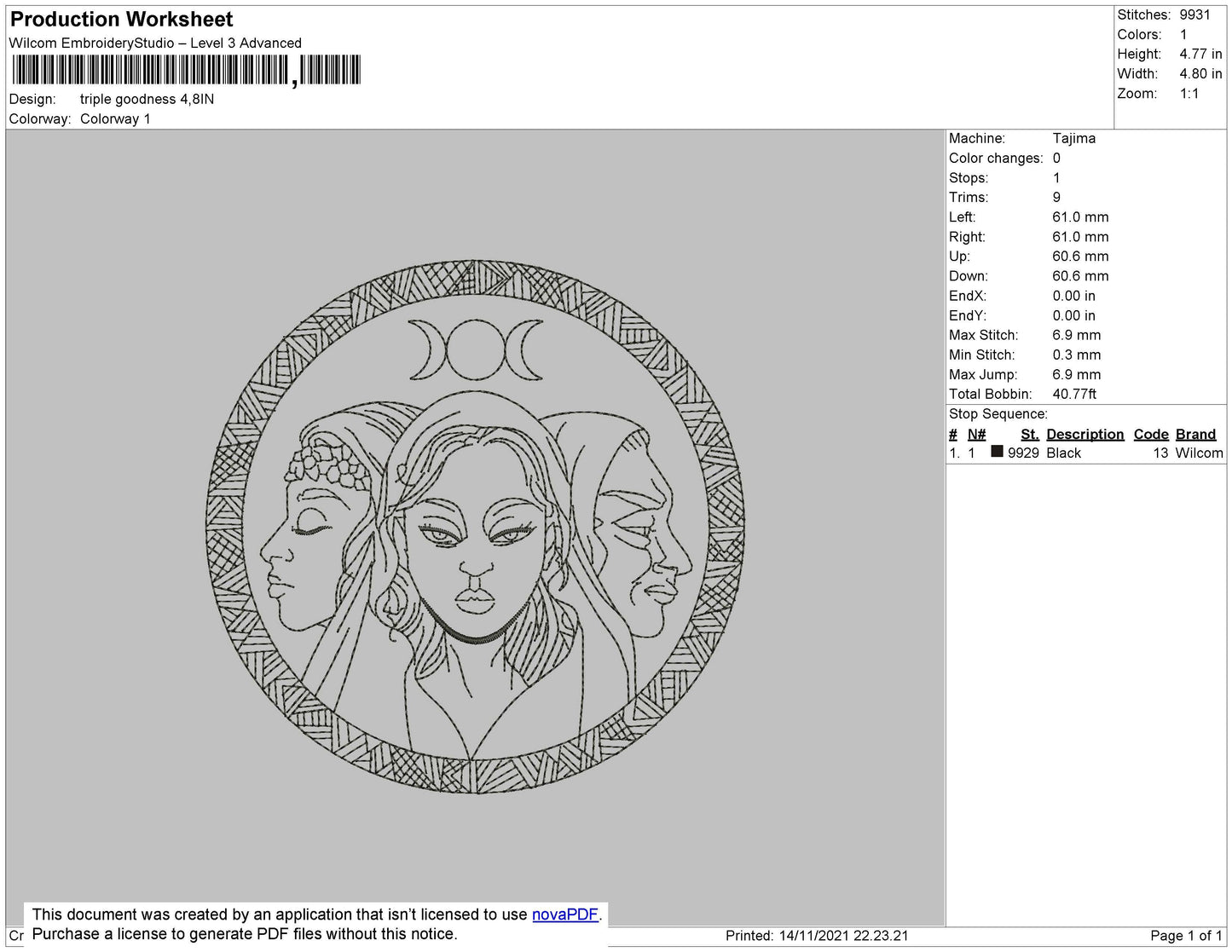
Task: Click the 'Wilcom' brand cell
Action: (1199, 453)
